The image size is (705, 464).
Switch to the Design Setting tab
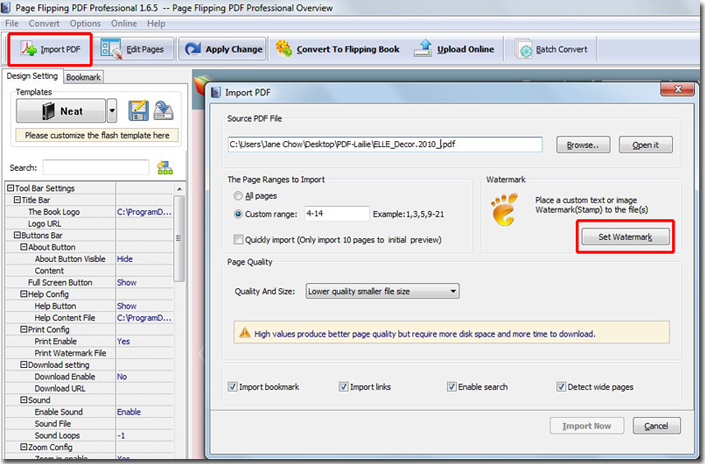click(32, 76)
